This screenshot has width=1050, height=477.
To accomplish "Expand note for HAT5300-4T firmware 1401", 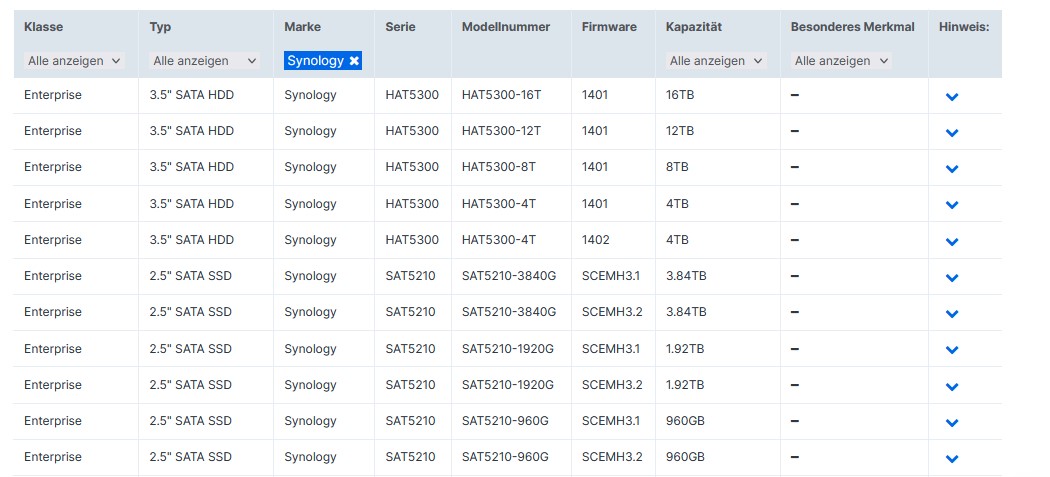I will tap(952, 205).
